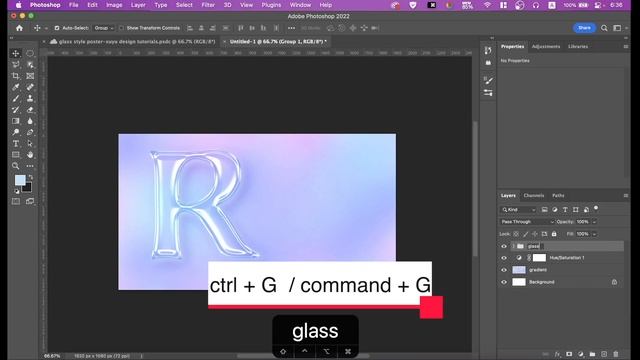Open the Apple menu
The width and height of the screenshot is (640, 360).
point(18,5)
